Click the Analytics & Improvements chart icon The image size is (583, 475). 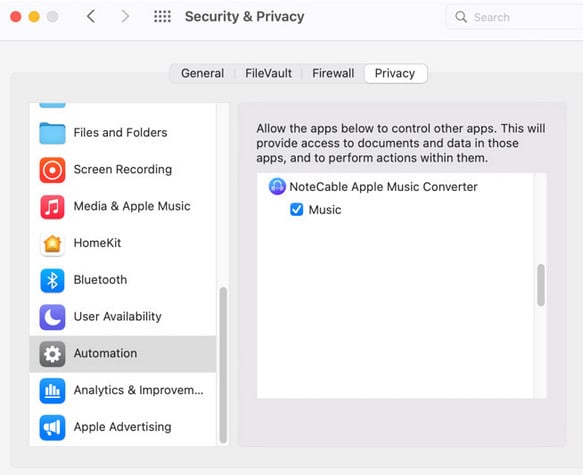tap(52, 391)
